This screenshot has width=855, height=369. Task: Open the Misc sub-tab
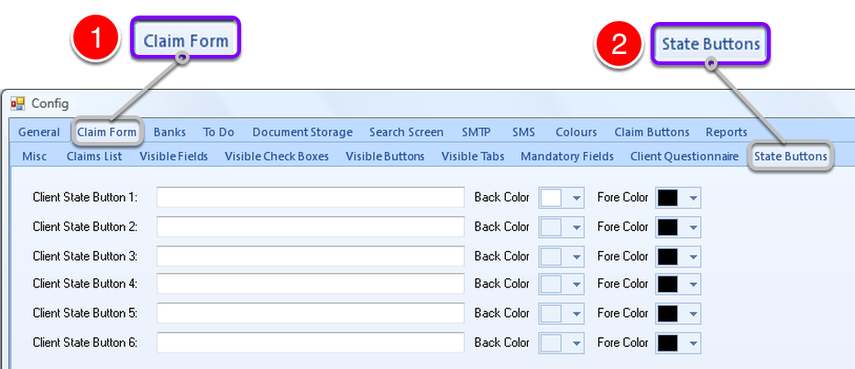point(34,156)
